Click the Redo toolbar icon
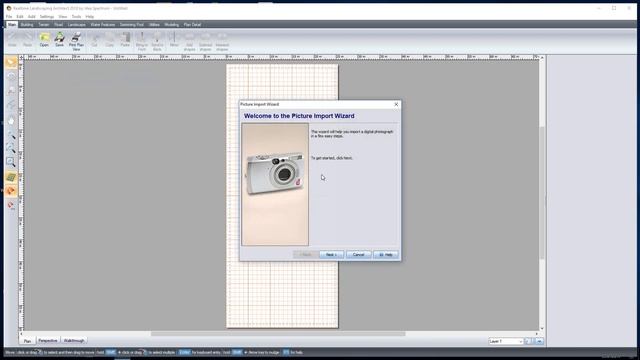This screenshot has height=360, width=640. point(27,40)
